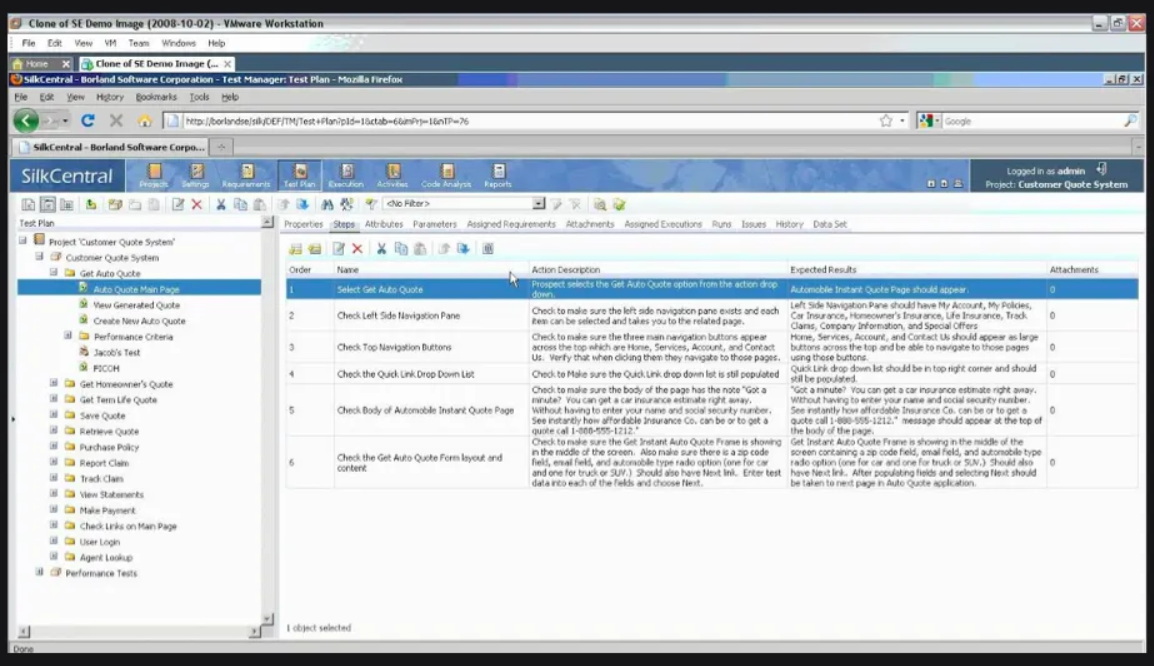Expand the Save Quote folder
The height and width of the screenshot is (666, 1154).
pyautogui.click(x=54, y=414)
